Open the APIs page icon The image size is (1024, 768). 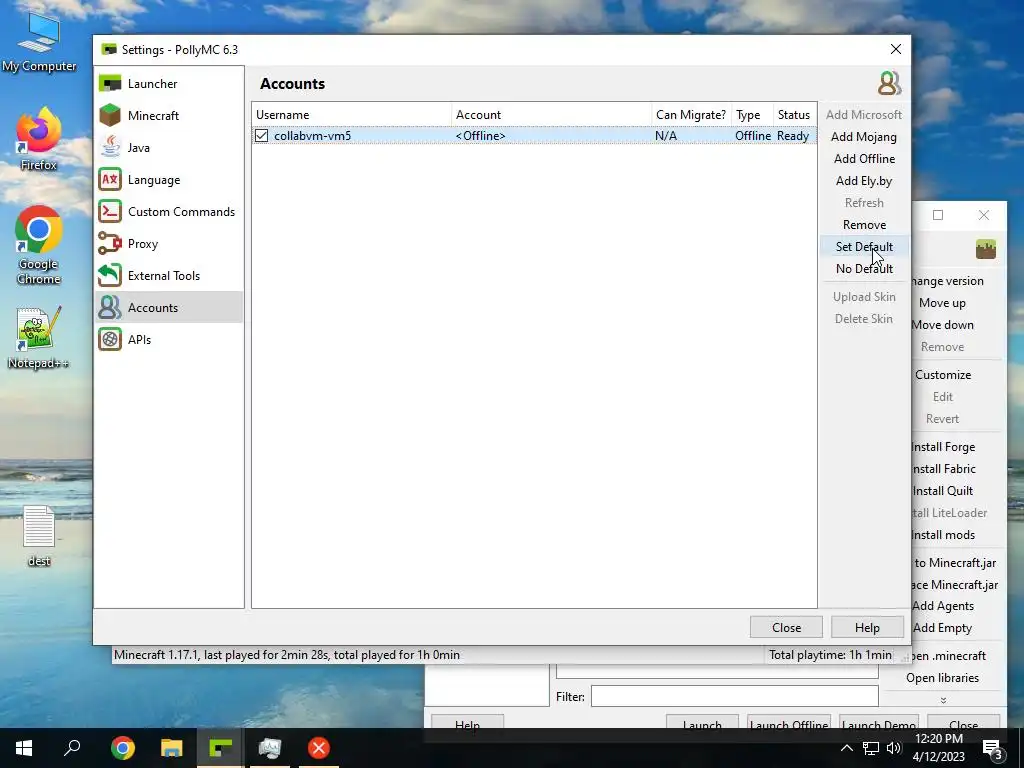pos(110,340)
